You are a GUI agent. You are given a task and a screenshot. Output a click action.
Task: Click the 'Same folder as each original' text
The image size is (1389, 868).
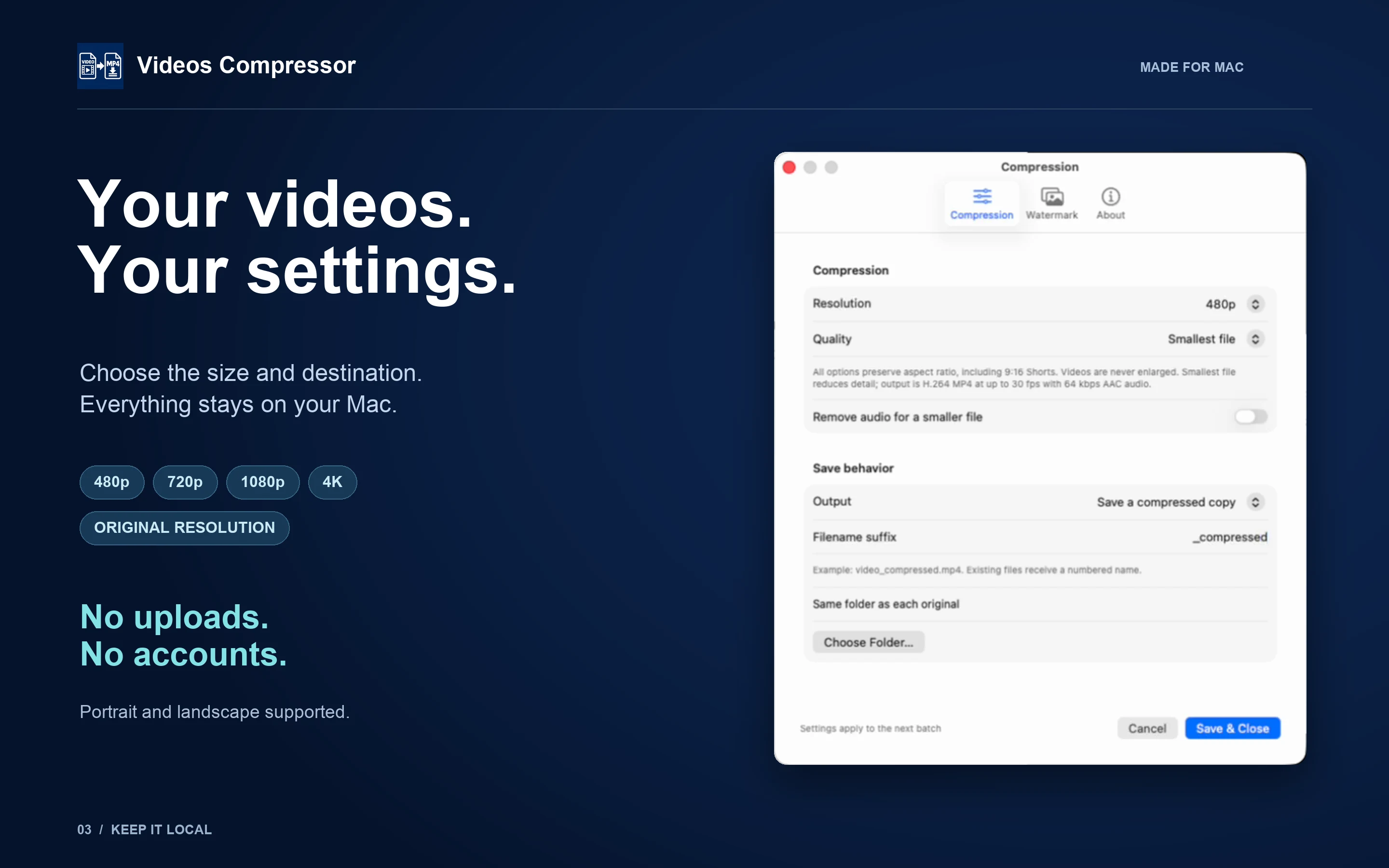885,604
